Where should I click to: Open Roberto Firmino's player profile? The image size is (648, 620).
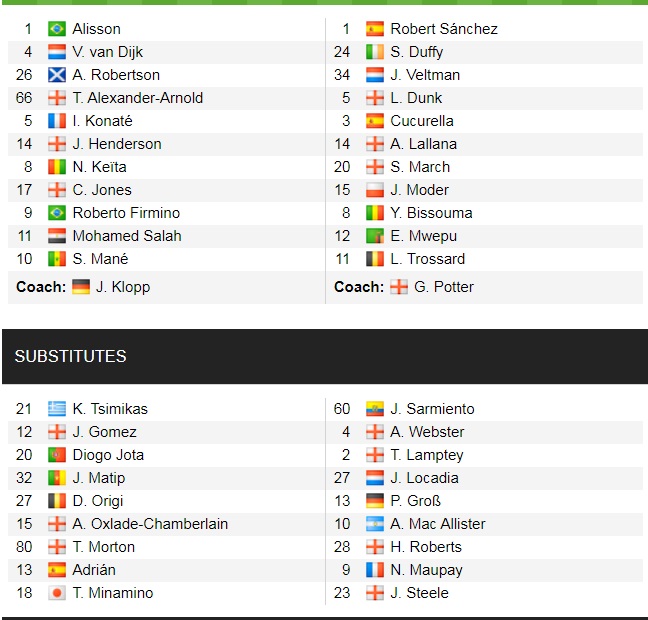126,213
